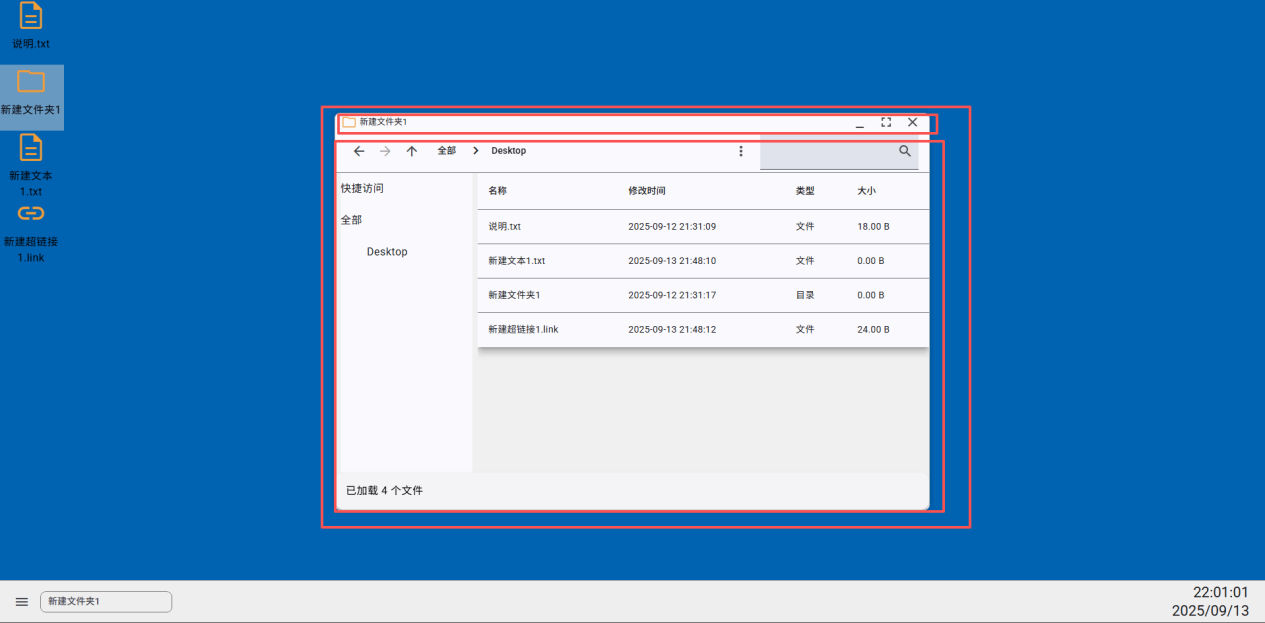Screen dimensions: 1265x623
Task: Click the forward navigation arrow
Action: (x=385, y=151)
